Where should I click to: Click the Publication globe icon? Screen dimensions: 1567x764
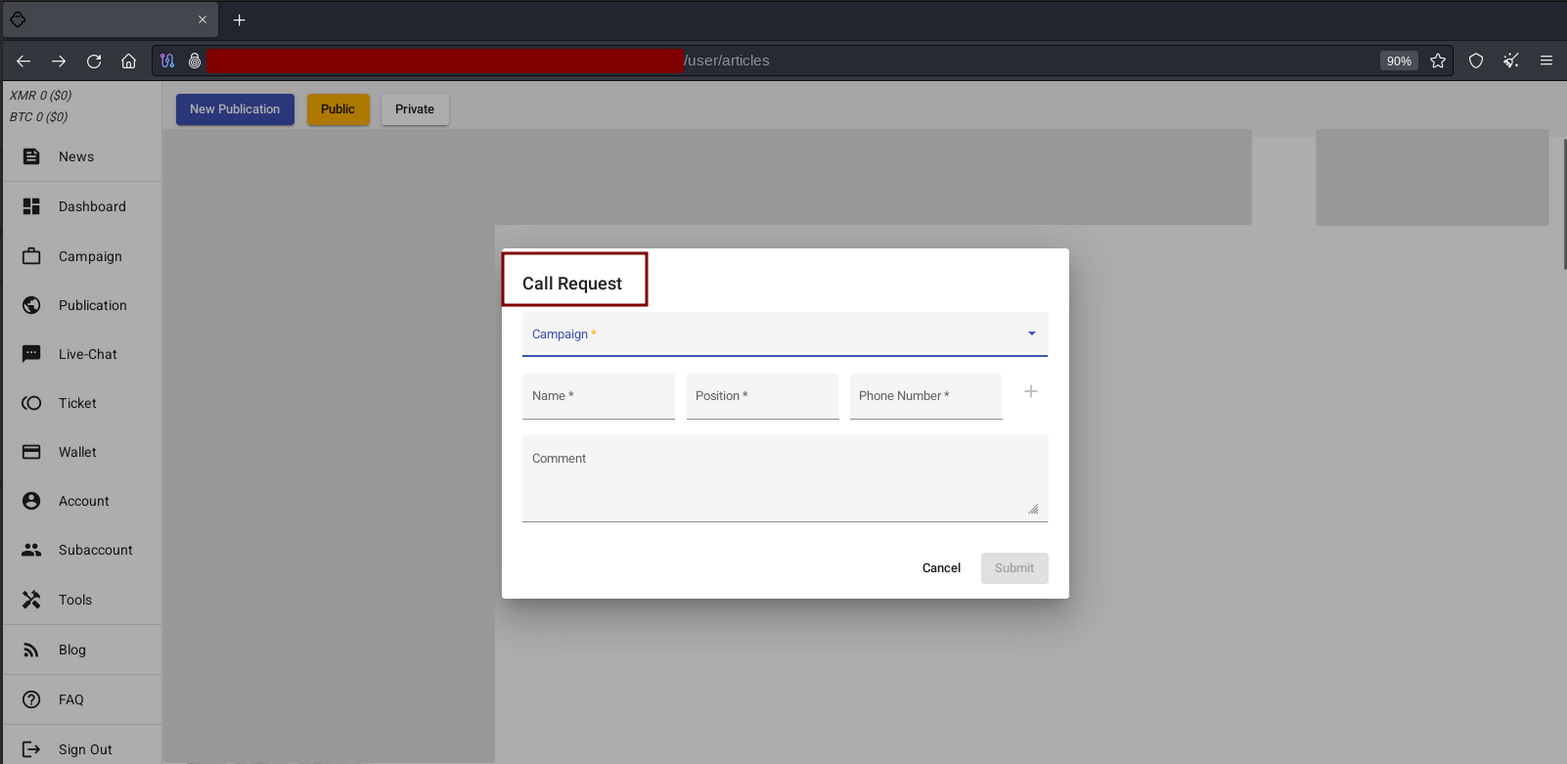tap(31, 306)
